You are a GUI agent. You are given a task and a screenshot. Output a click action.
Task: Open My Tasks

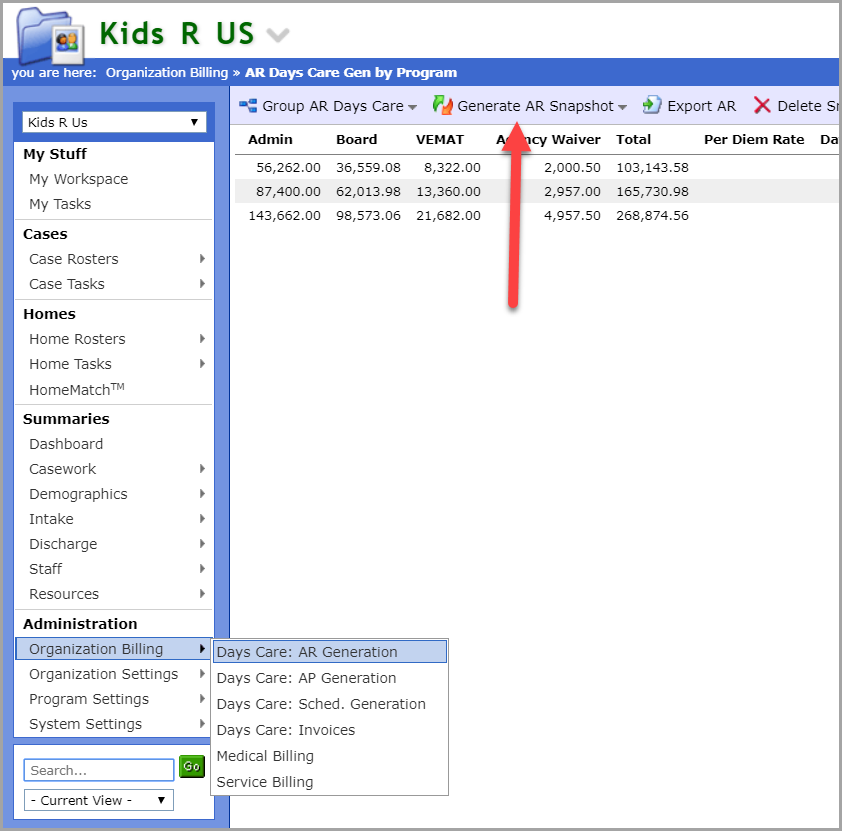click(60, 204)
